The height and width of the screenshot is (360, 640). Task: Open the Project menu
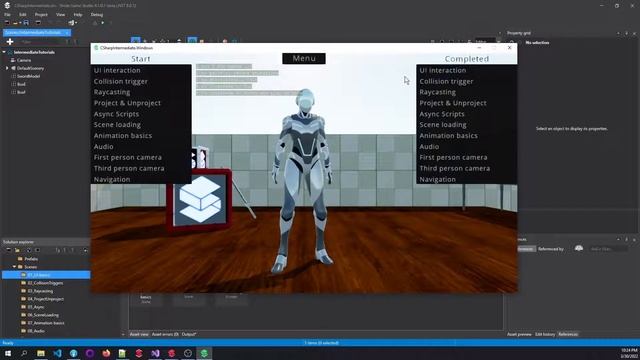coord(41,14)
